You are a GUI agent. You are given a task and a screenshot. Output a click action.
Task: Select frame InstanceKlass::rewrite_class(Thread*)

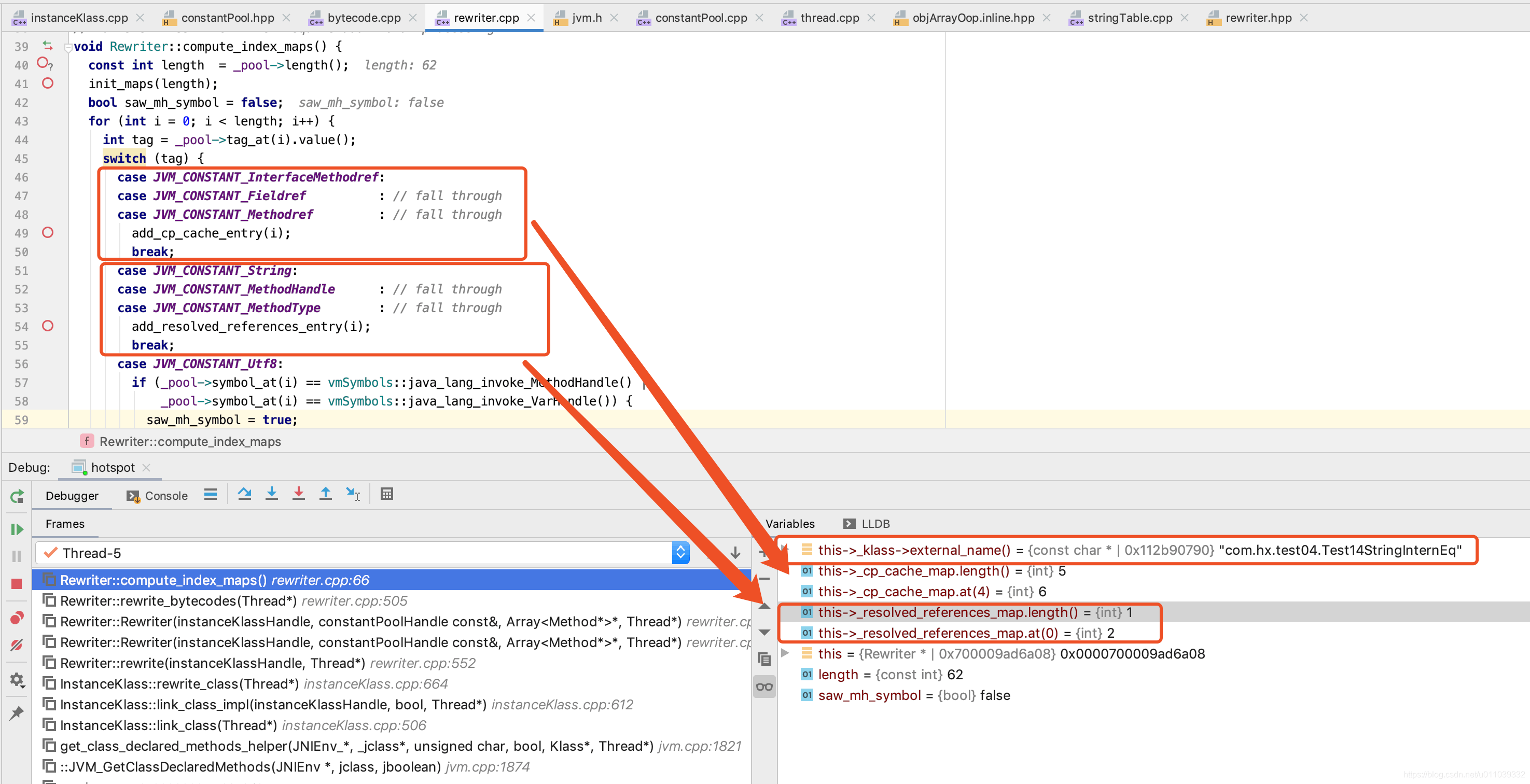(392, 683)
